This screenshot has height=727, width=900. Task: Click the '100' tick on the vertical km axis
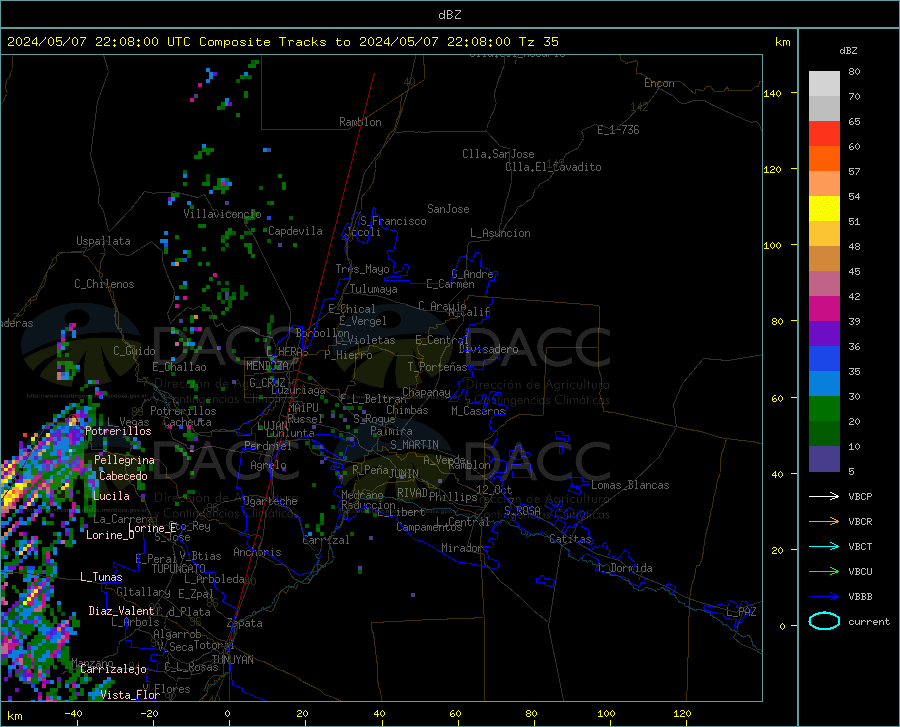[x=772, y=246]
